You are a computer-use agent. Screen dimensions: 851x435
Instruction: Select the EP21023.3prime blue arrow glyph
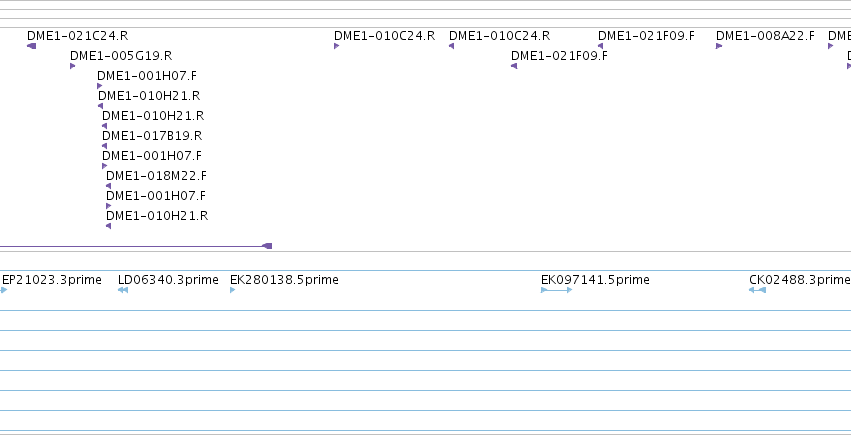tap(3, 290)
